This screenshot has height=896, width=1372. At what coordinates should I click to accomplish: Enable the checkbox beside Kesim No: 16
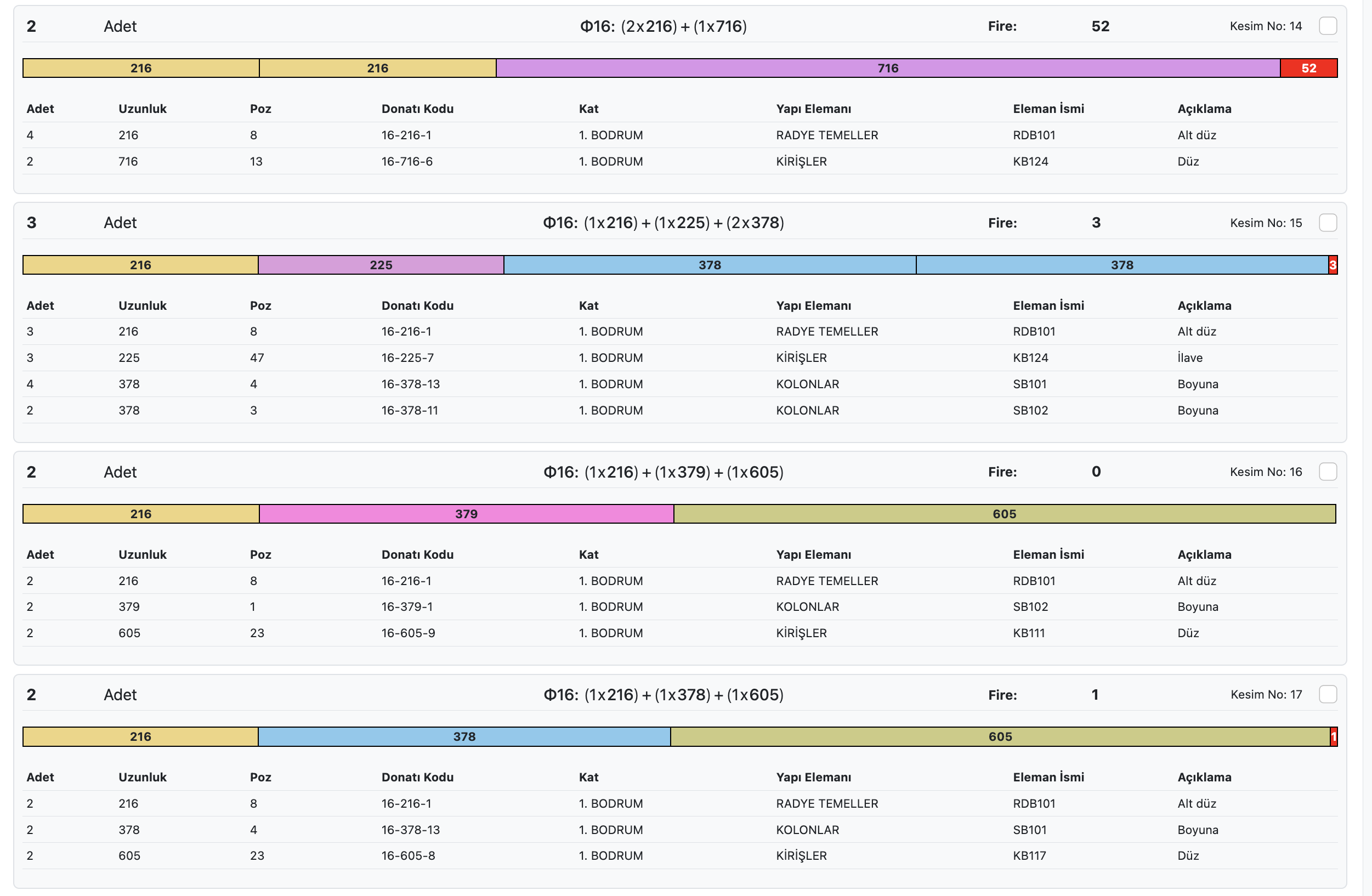coord(1328,472)
